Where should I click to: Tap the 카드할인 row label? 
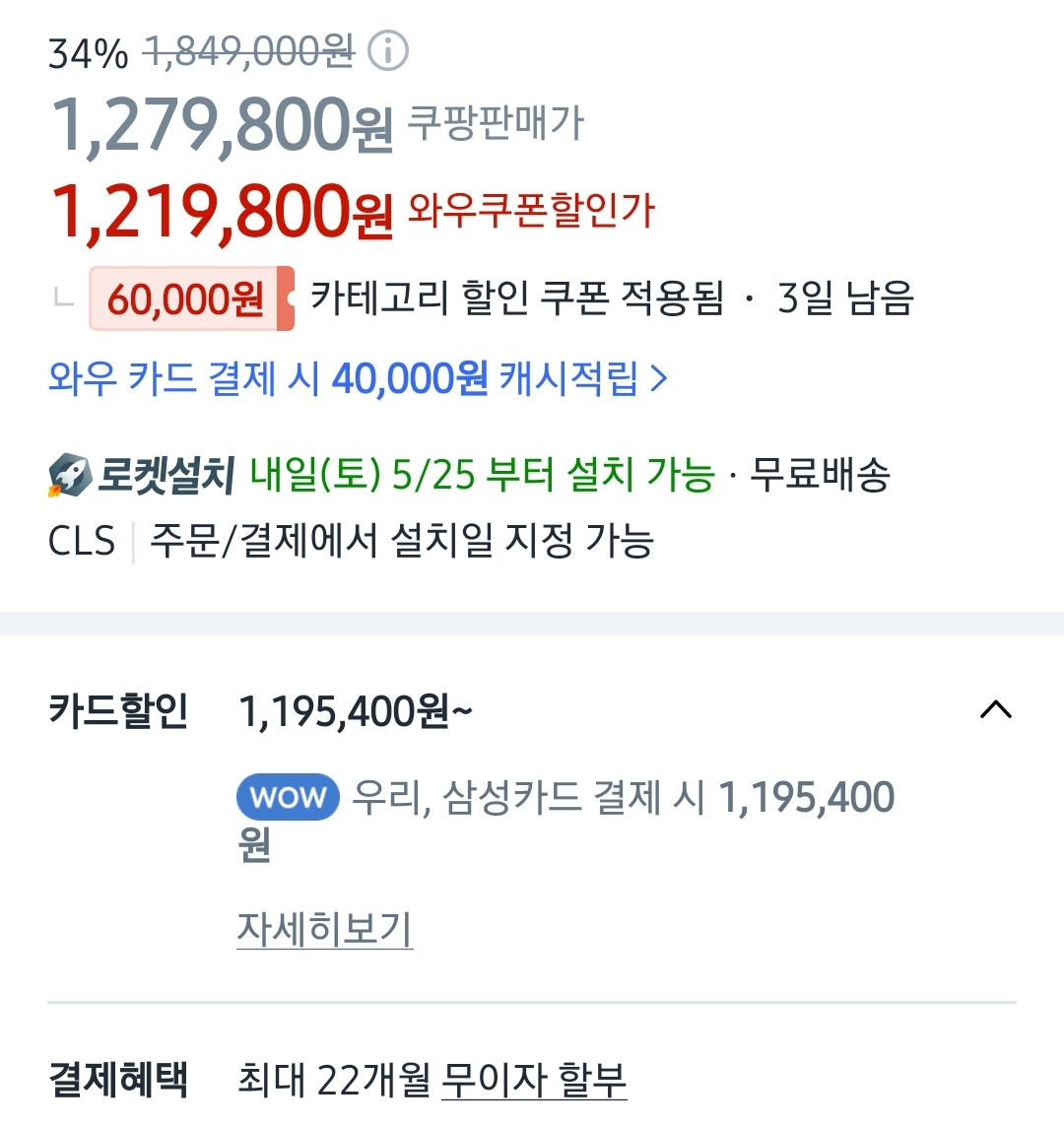tap(118, 710)
